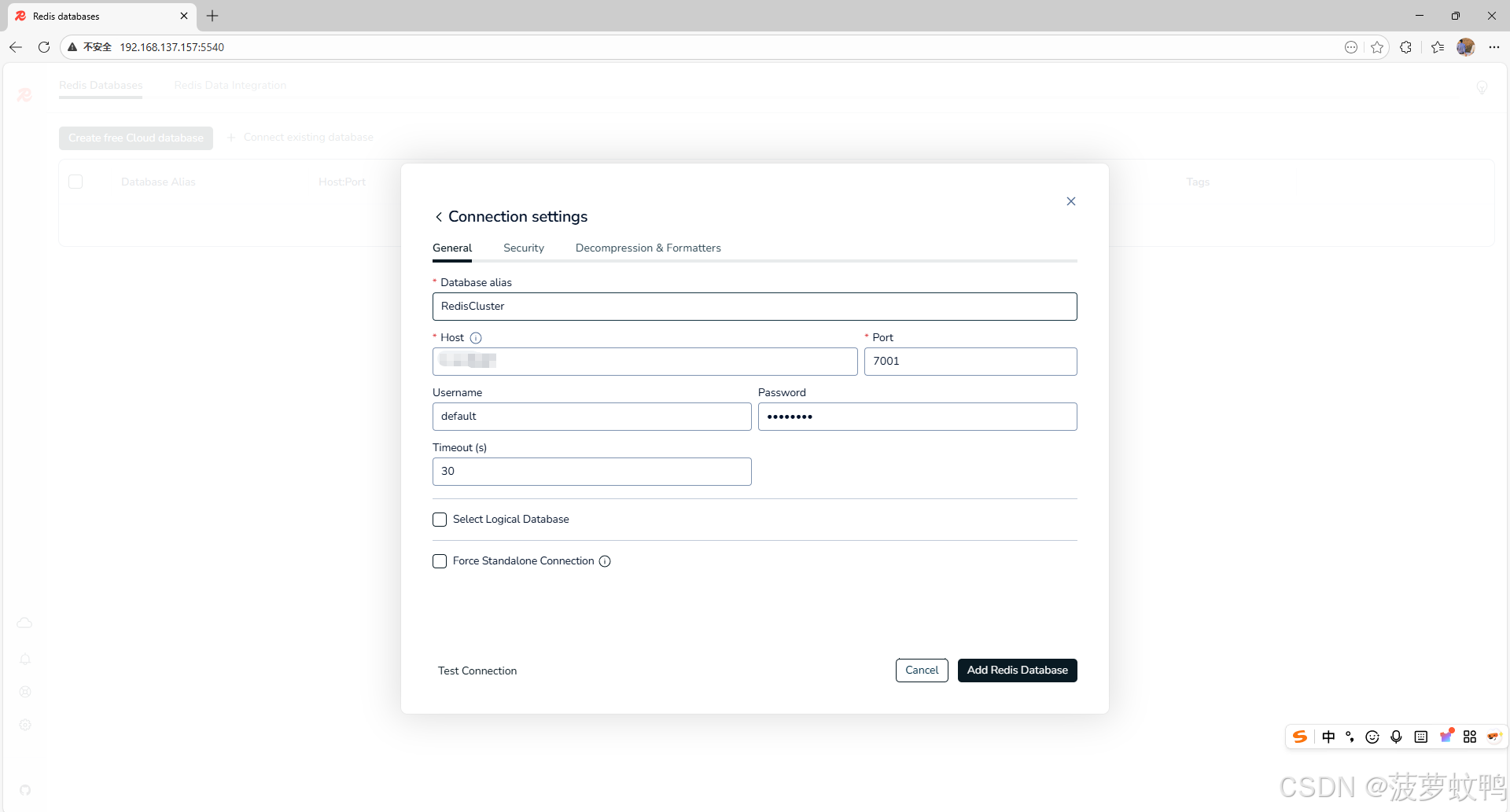Toggle Chinese input mode in IME toolbar
Screen dimensions: 1510x812
point(1328,737)
